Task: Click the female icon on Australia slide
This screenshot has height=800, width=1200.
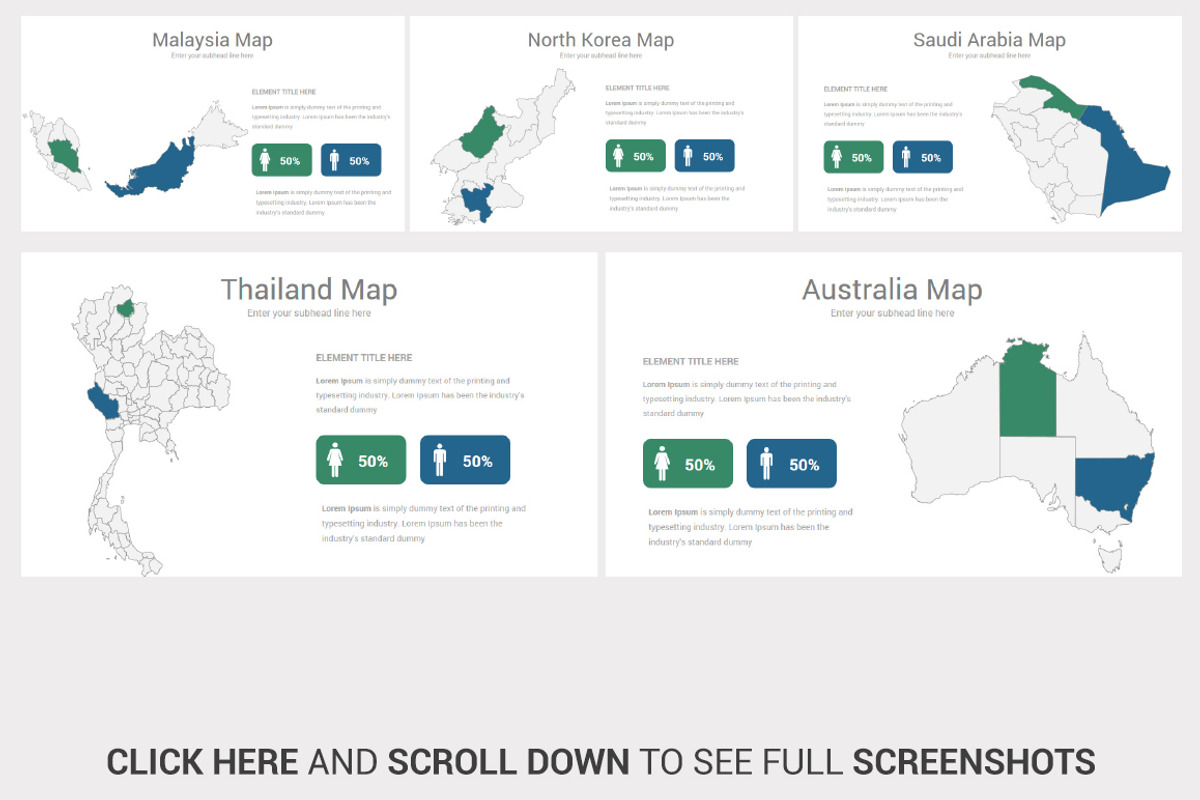Action: (x=662, y=464)
